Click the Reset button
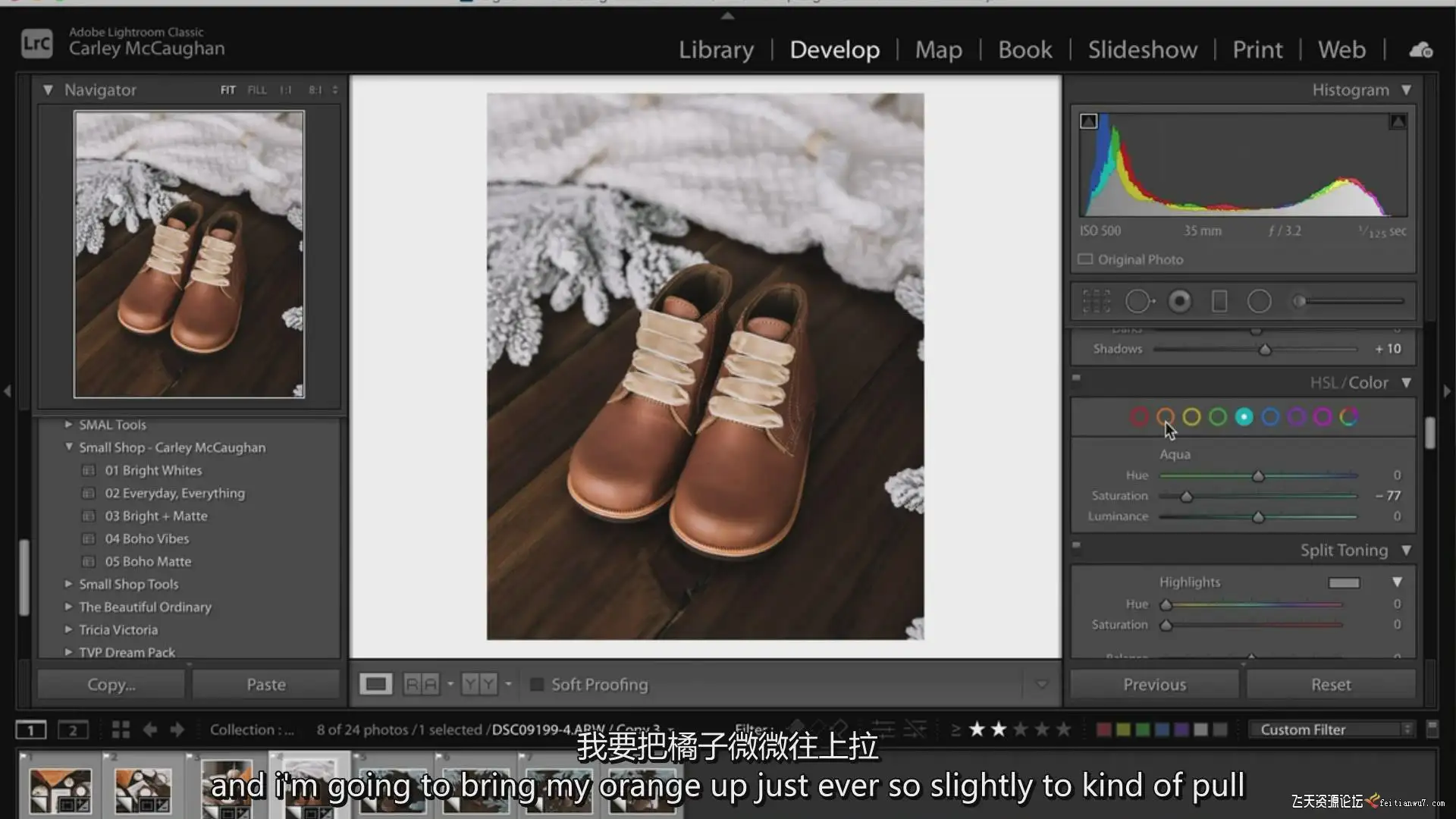The height and width of the screenshot is (819, 1456). click(1331, 684)
